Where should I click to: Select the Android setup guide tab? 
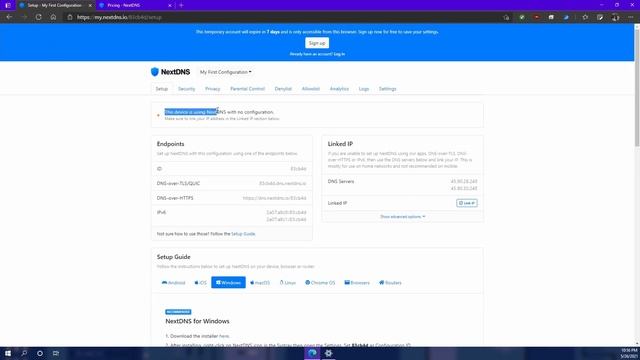(173, 282)
